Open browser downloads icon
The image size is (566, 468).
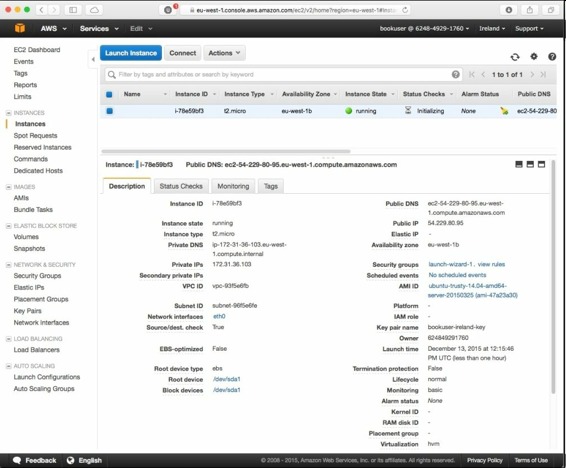[x=509, y=10]
